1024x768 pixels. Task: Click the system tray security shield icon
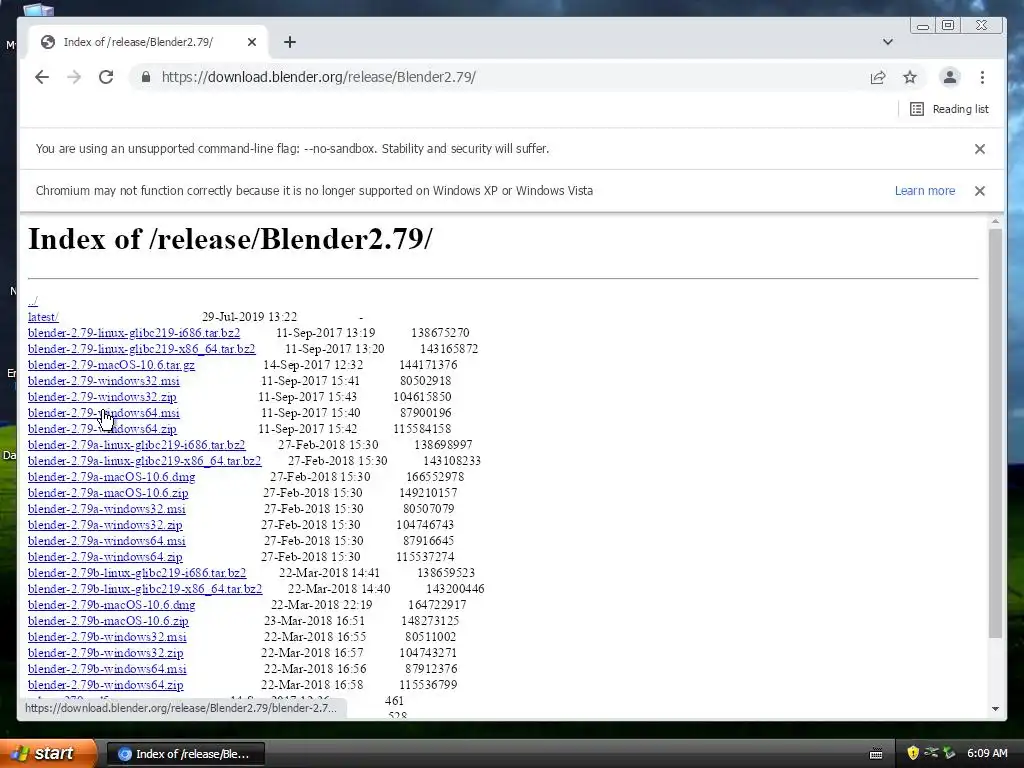click(x=913, y=754)
